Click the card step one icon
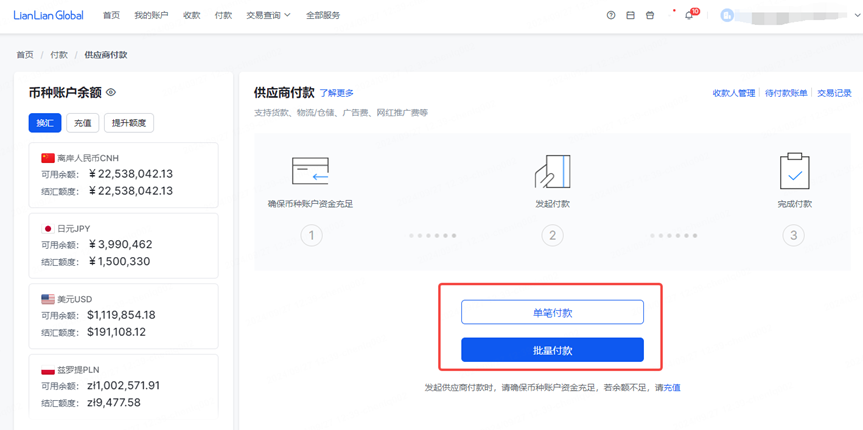This screenshot has height=430, width=863. pos(310,171)
